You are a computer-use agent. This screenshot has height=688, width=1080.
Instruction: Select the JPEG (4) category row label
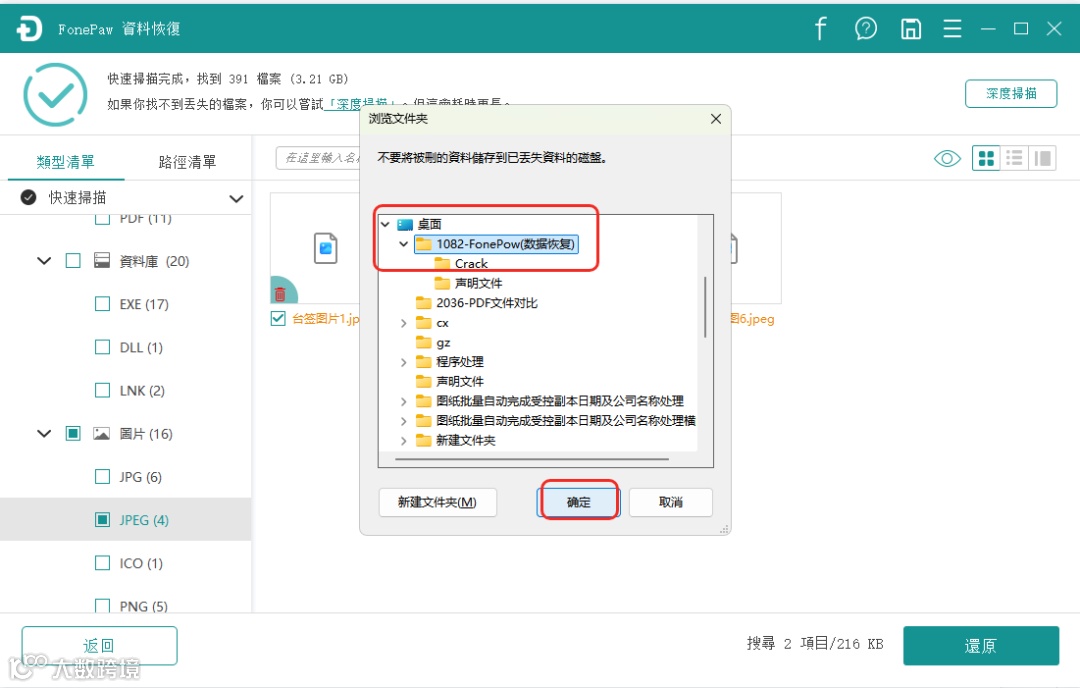144,520
